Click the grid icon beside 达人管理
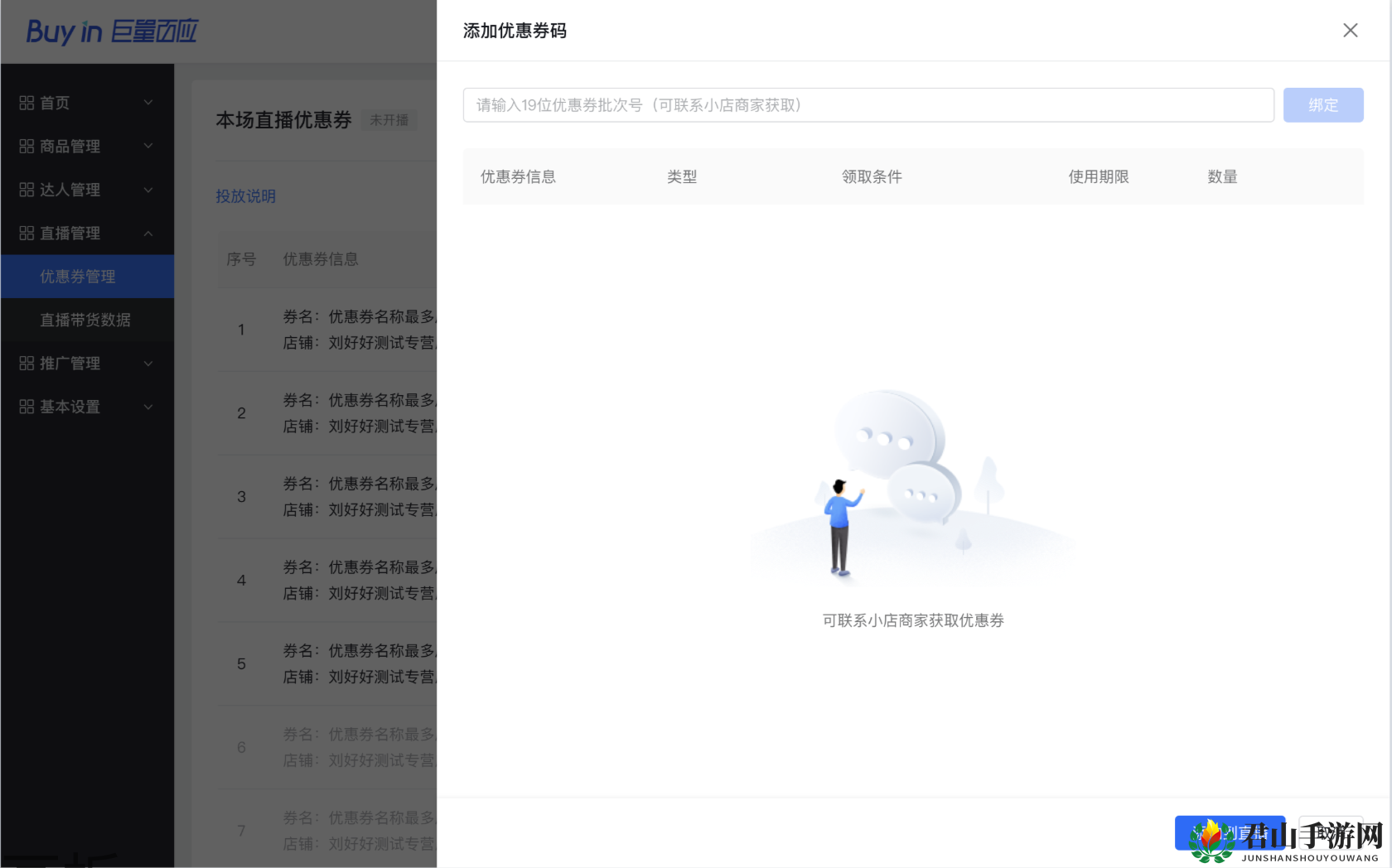Image resolution: width=1392 pixels, height=868 pixels. [27, 190]
